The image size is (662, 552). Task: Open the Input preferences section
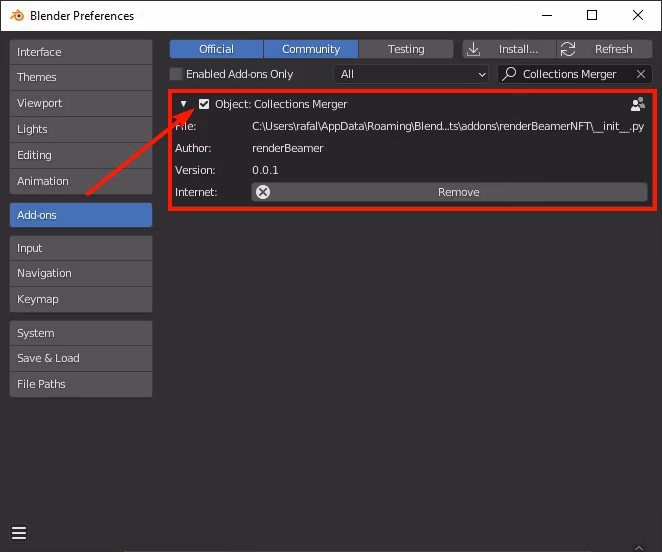81,248
